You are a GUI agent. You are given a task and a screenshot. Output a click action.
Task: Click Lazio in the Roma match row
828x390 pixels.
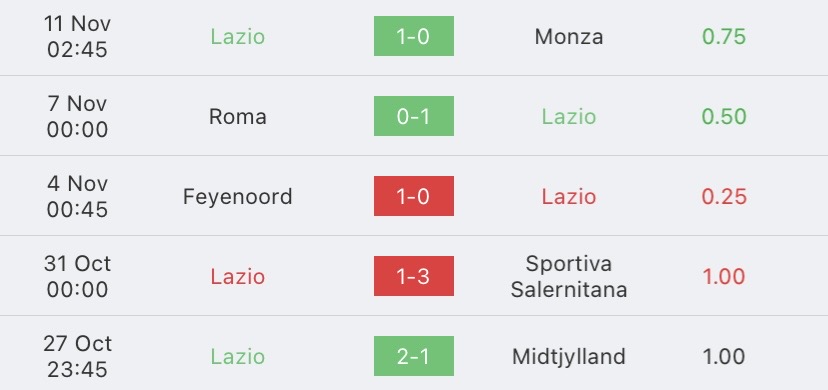[569, 117]
